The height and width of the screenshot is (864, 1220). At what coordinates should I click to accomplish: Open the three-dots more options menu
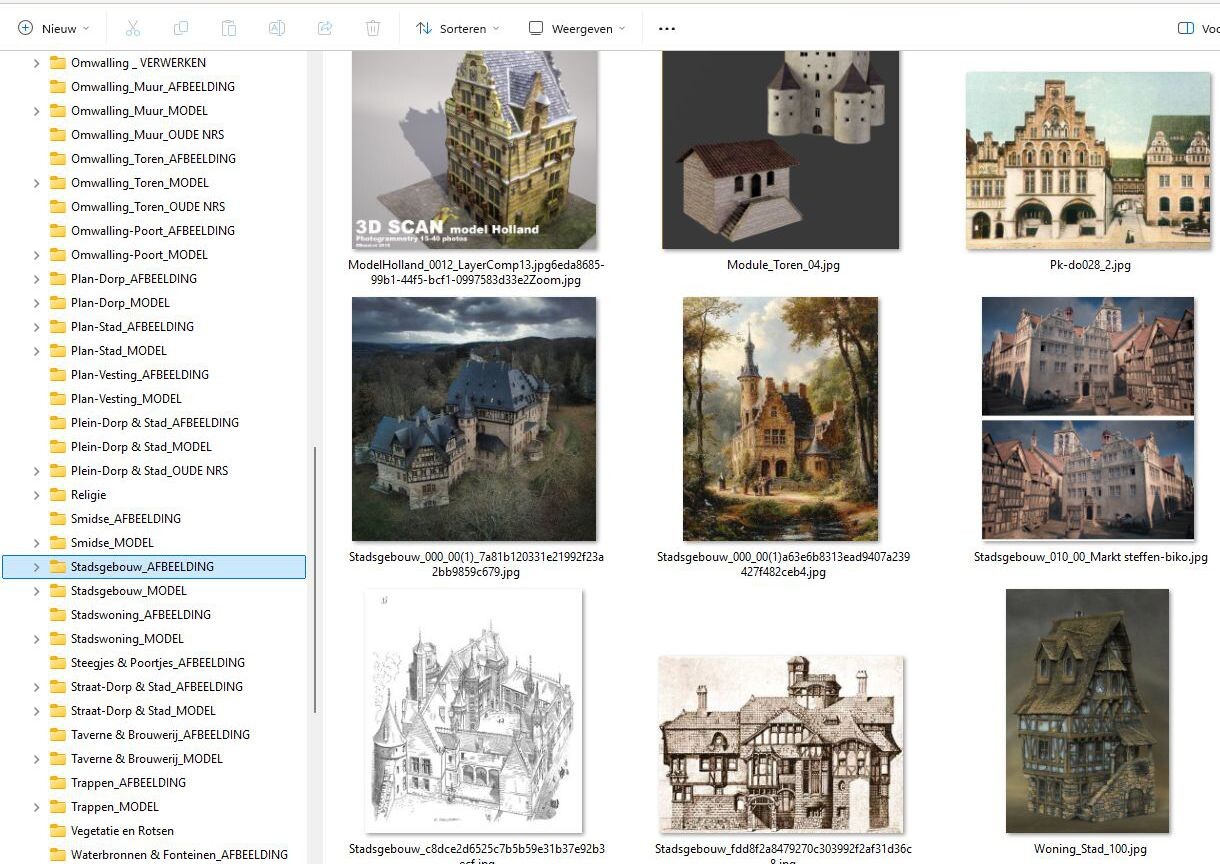[667, 29]
